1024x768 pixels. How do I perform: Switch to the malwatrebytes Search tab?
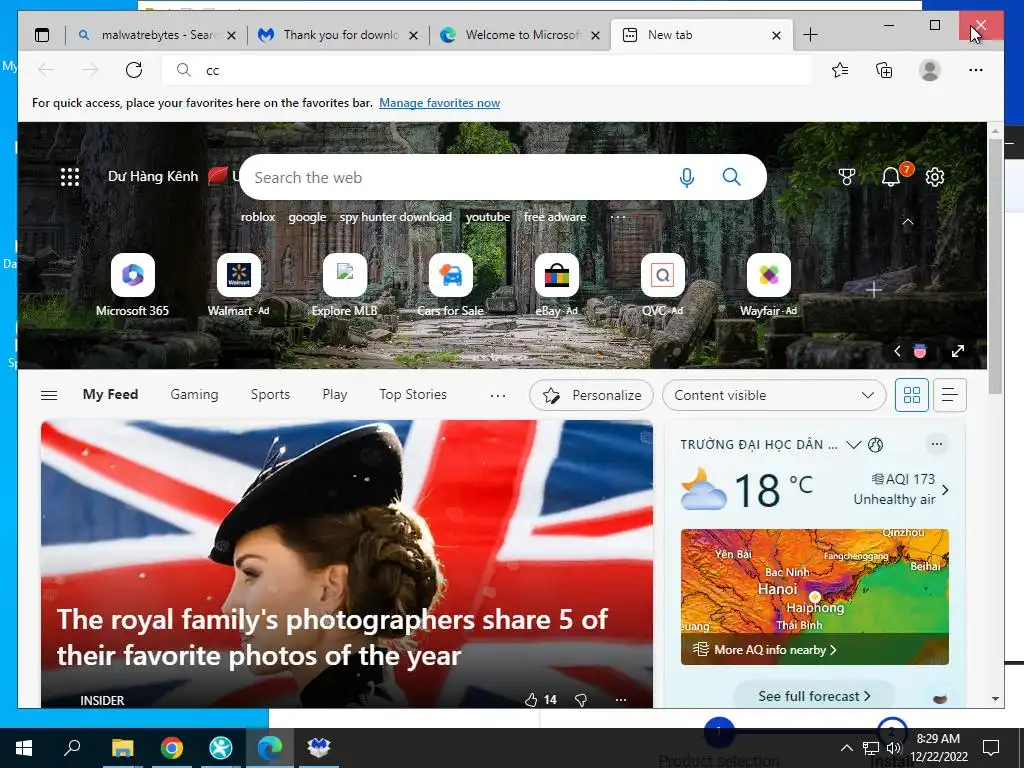click(x=157, y=35)
